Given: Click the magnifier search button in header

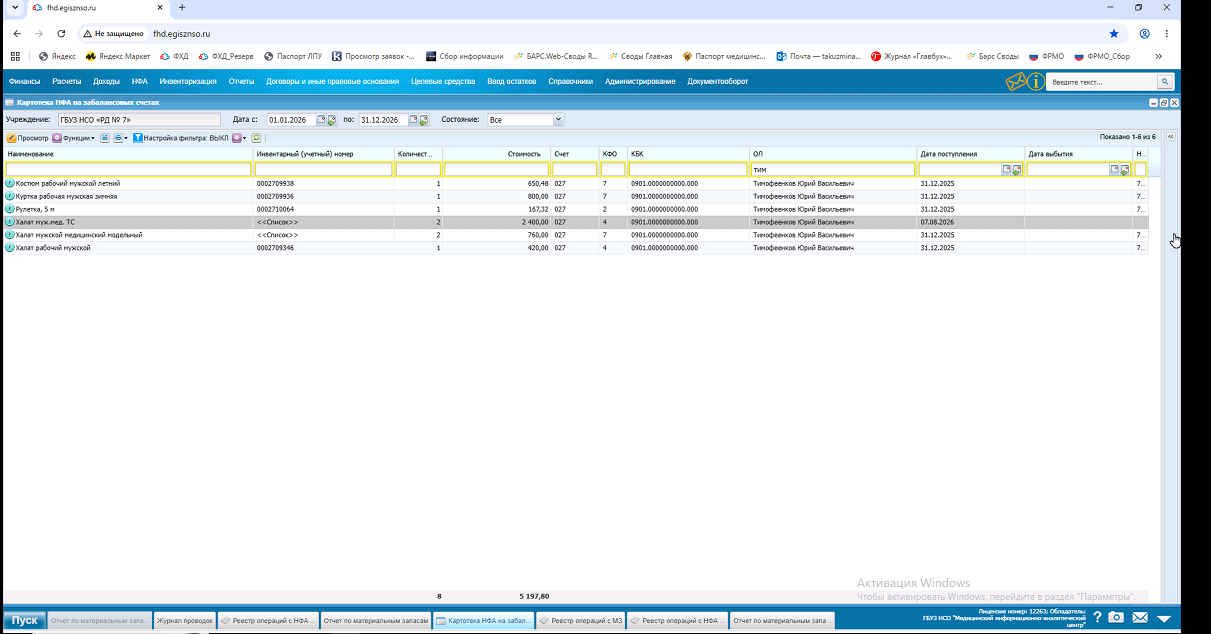Looking at the screenshot, I should click(1165, 82).
